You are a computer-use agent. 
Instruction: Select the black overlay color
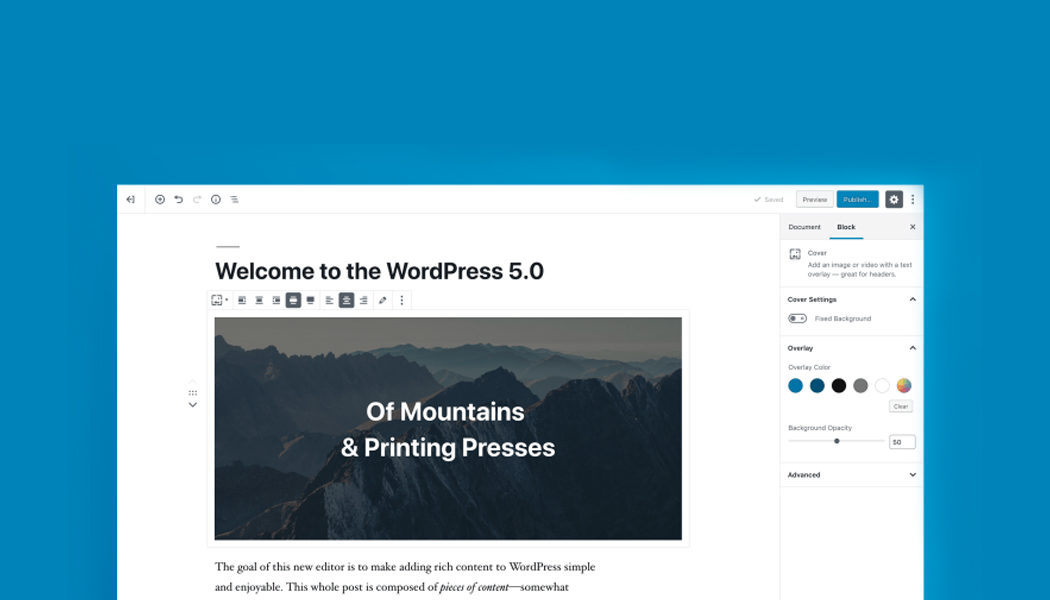pyautogui.click(x=838, y=386)
